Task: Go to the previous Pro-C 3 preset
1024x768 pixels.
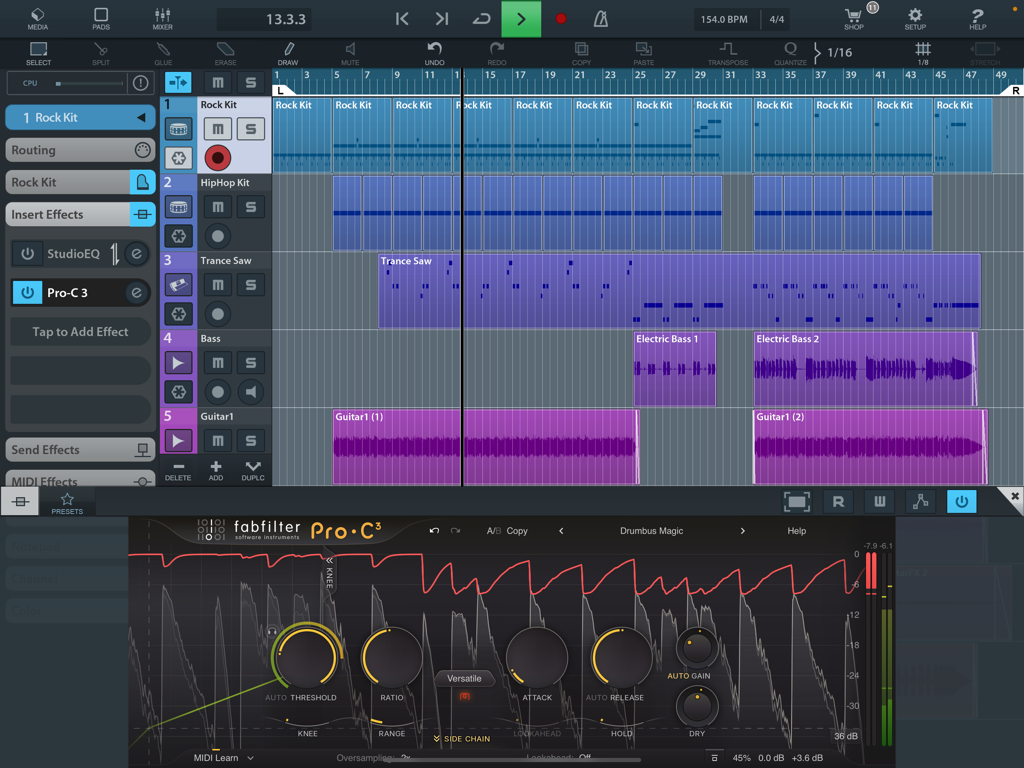Action: click(561, 531)
